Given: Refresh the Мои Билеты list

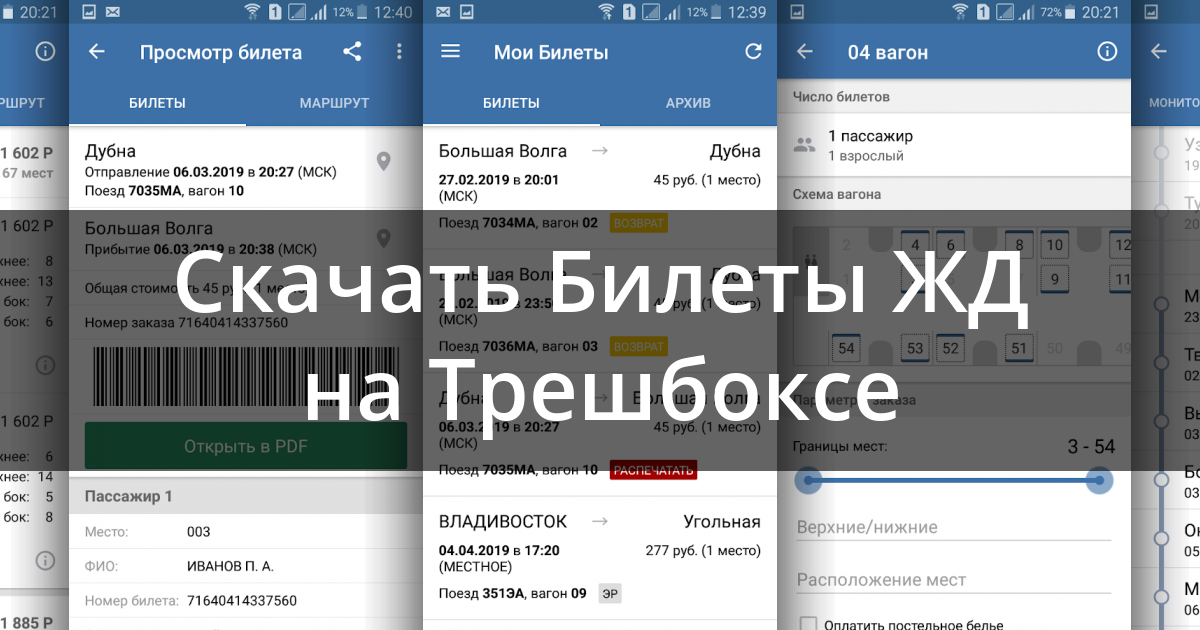Looking at the screenshot, I should tap(753, 52).
